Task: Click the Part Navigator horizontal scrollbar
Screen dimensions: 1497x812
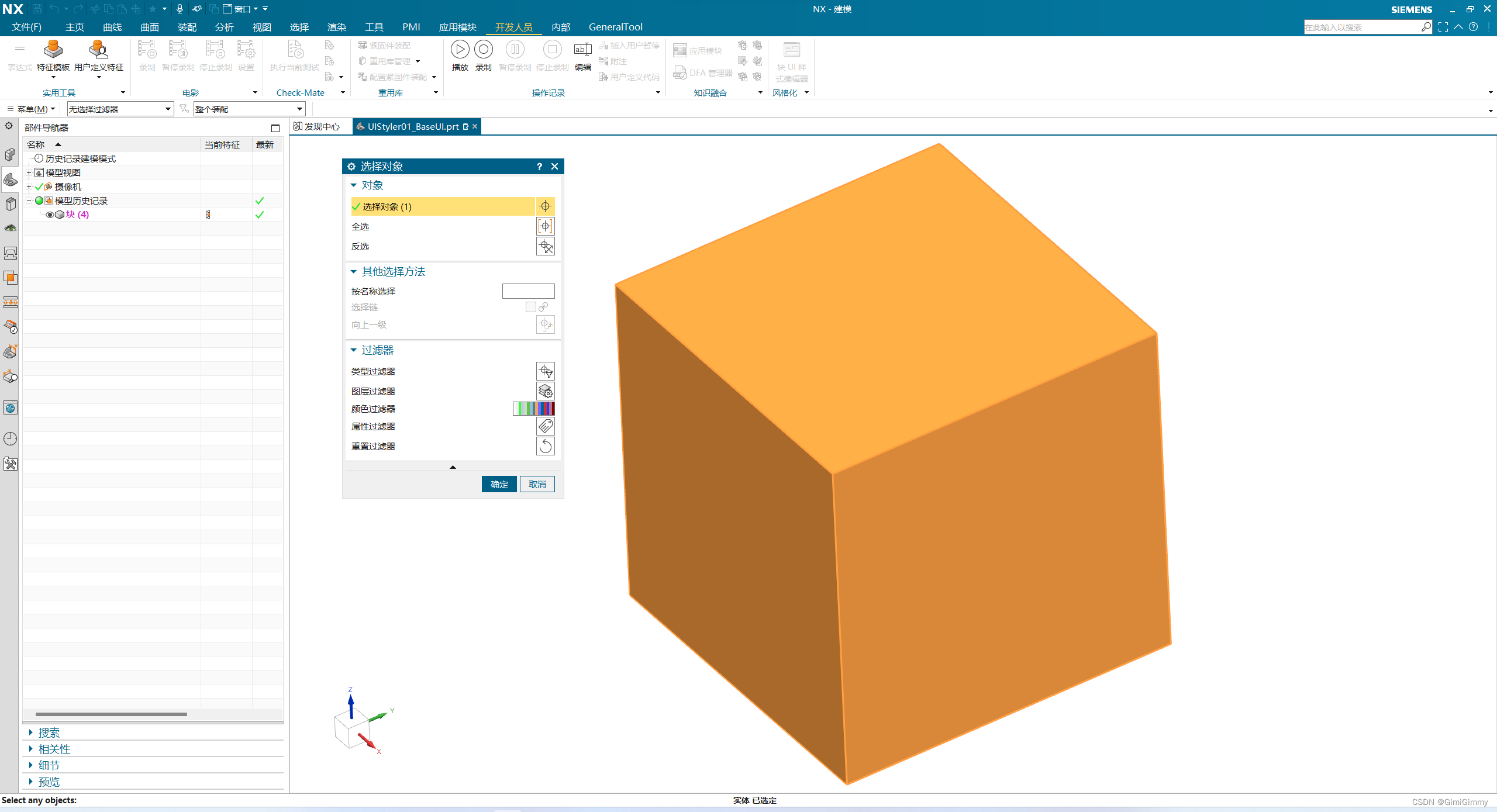Action: pos(111,714)
